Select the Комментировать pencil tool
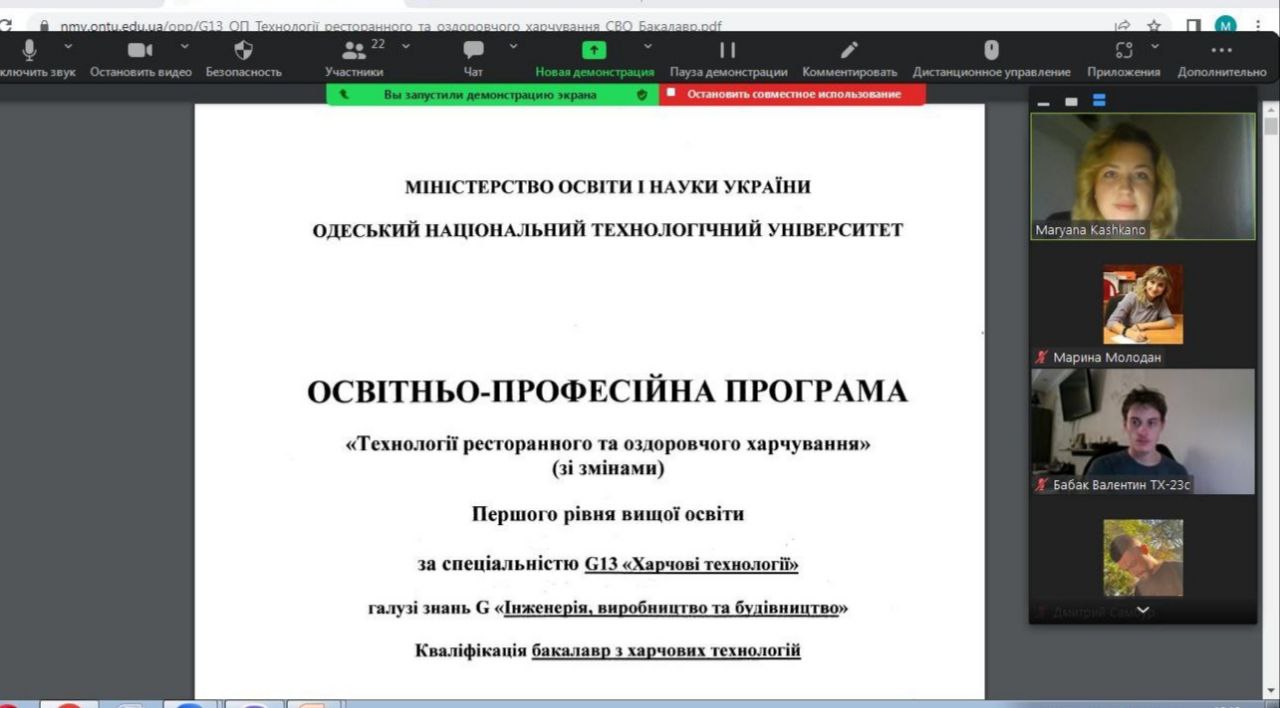Image resolution: width=1280 pixels, height=708 pixels. click(849, 51)
